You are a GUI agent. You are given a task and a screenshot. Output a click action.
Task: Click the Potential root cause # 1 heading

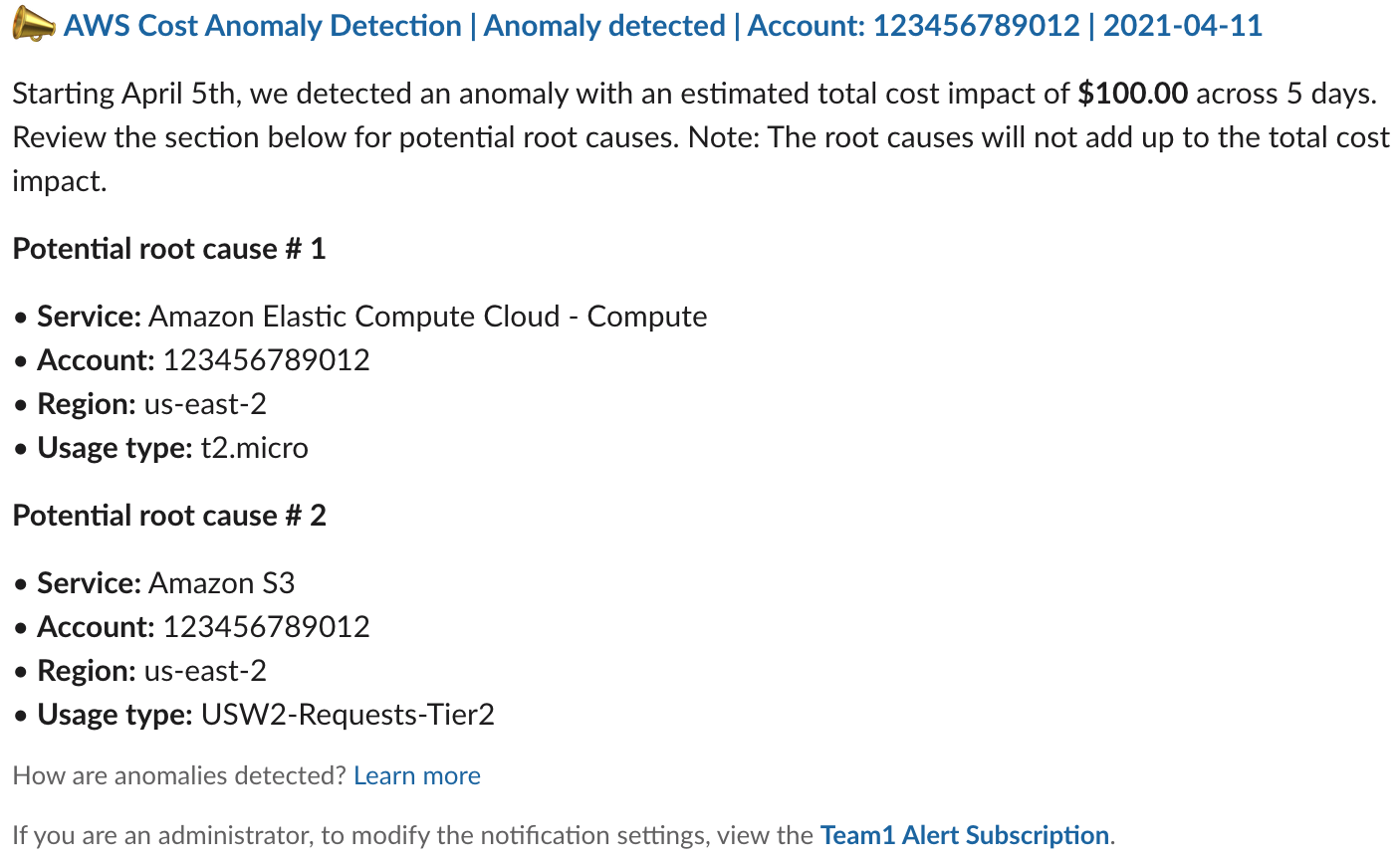169,249
